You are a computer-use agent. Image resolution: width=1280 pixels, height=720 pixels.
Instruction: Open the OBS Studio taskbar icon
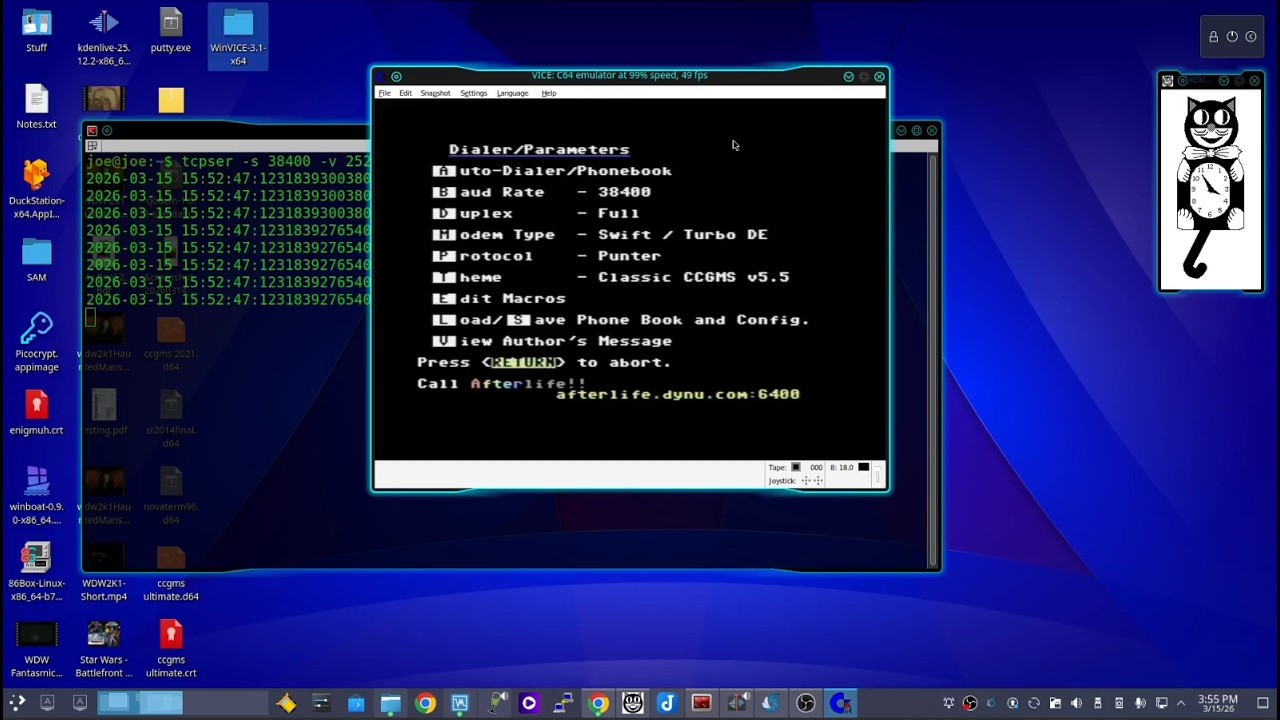point(805,703)
